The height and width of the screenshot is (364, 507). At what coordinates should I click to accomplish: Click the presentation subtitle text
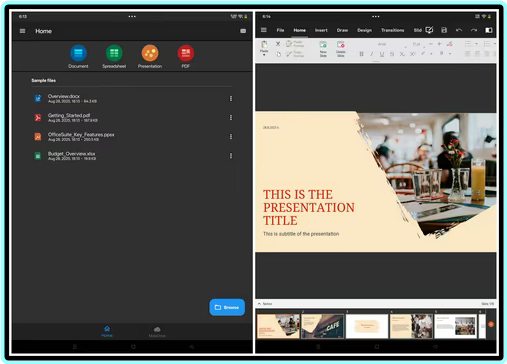coord(301,234)
